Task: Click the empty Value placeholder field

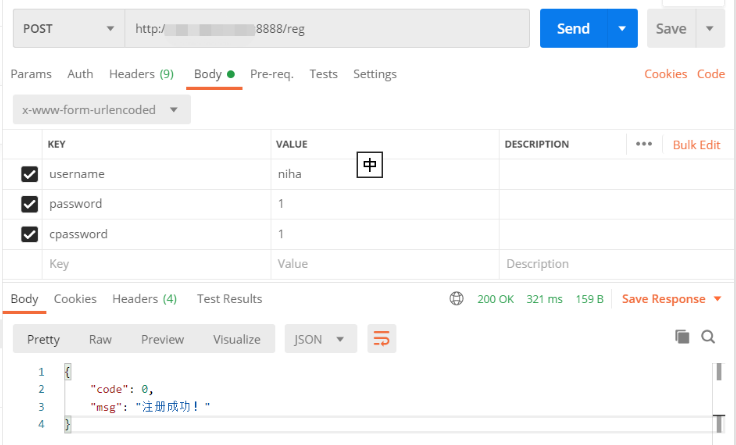Action: 385,264
